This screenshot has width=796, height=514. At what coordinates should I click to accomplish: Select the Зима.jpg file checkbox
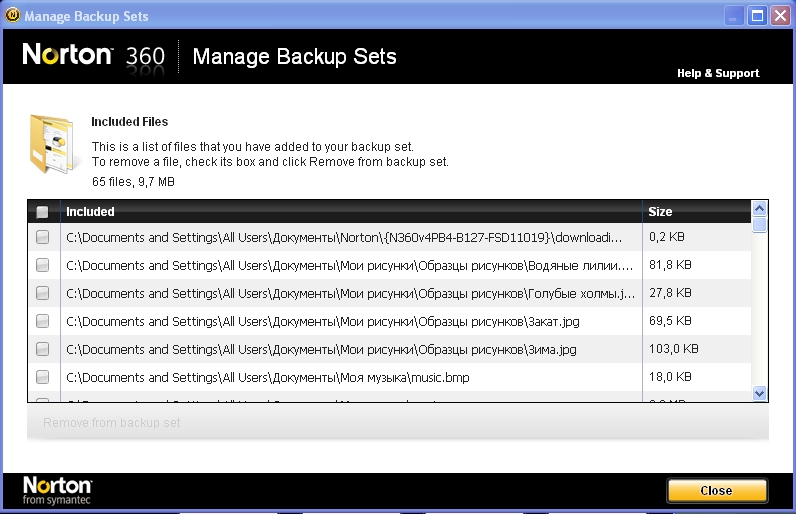[x=42, y=350]
